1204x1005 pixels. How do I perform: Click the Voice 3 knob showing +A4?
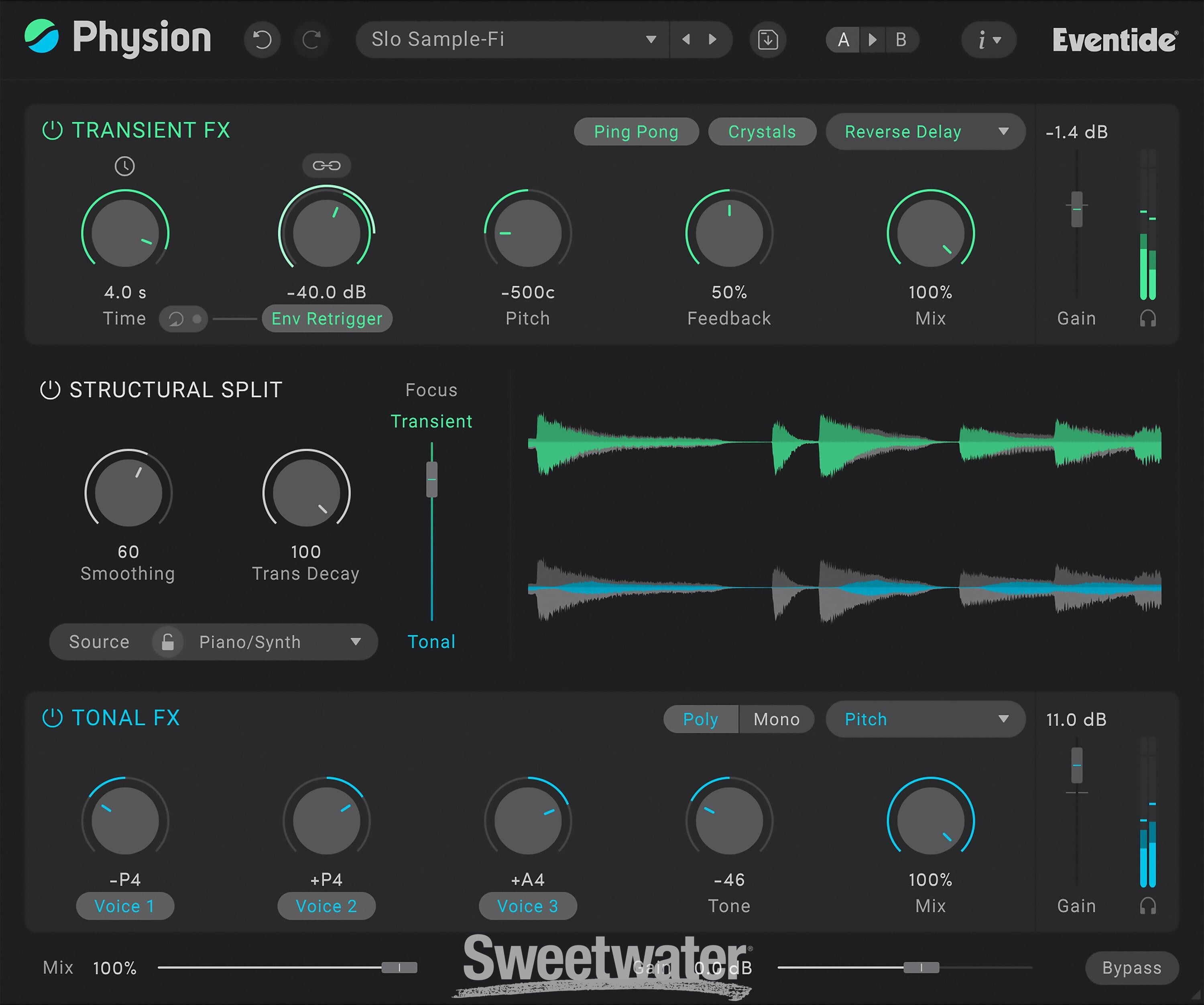coord(527,820)
